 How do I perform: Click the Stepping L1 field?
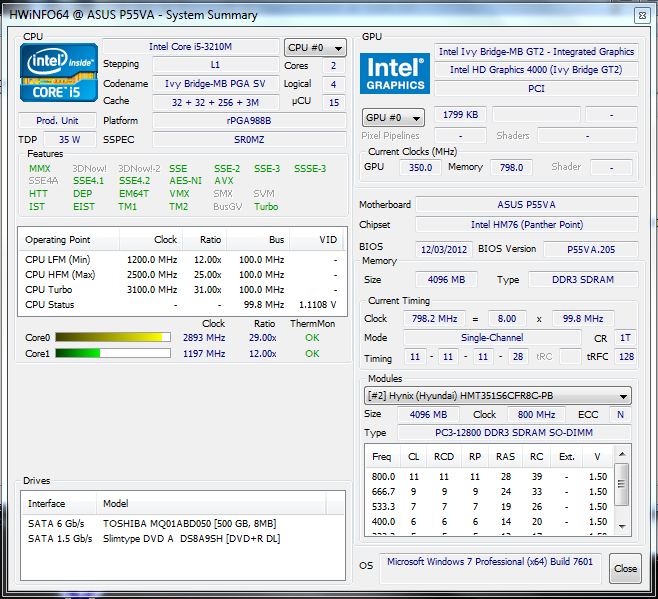tap(215, 65)
